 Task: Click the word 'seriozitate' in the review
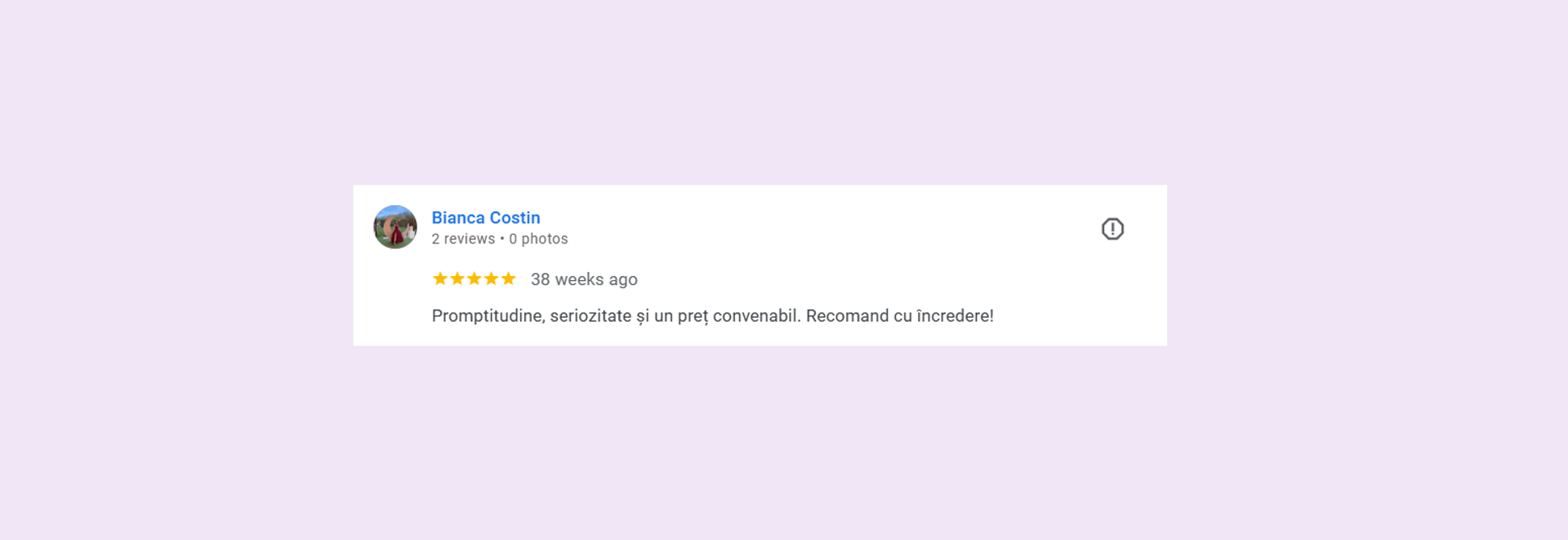tap(590, 316)
